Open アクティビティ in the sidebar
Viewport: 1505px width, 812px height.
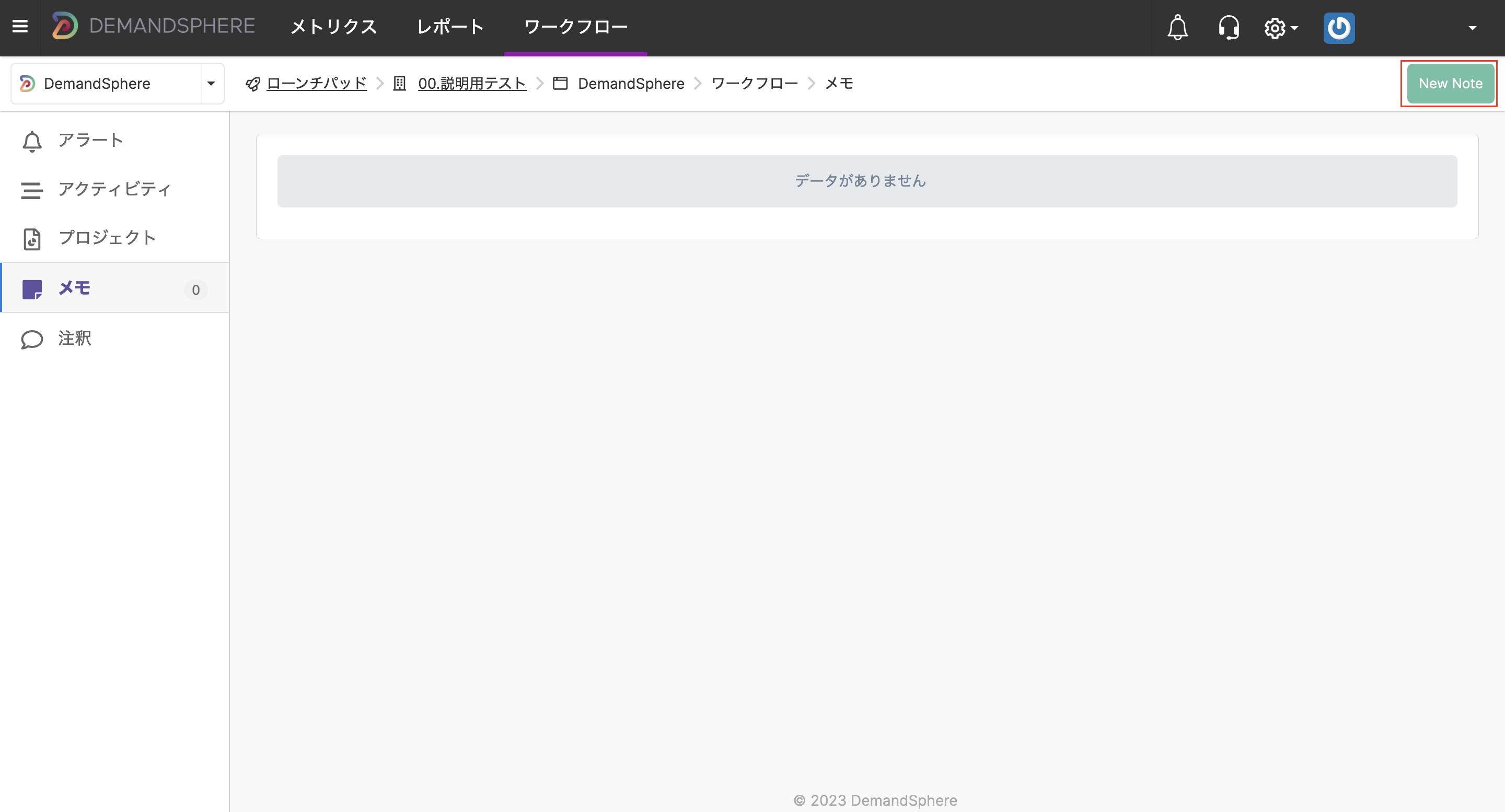(115, 189)
